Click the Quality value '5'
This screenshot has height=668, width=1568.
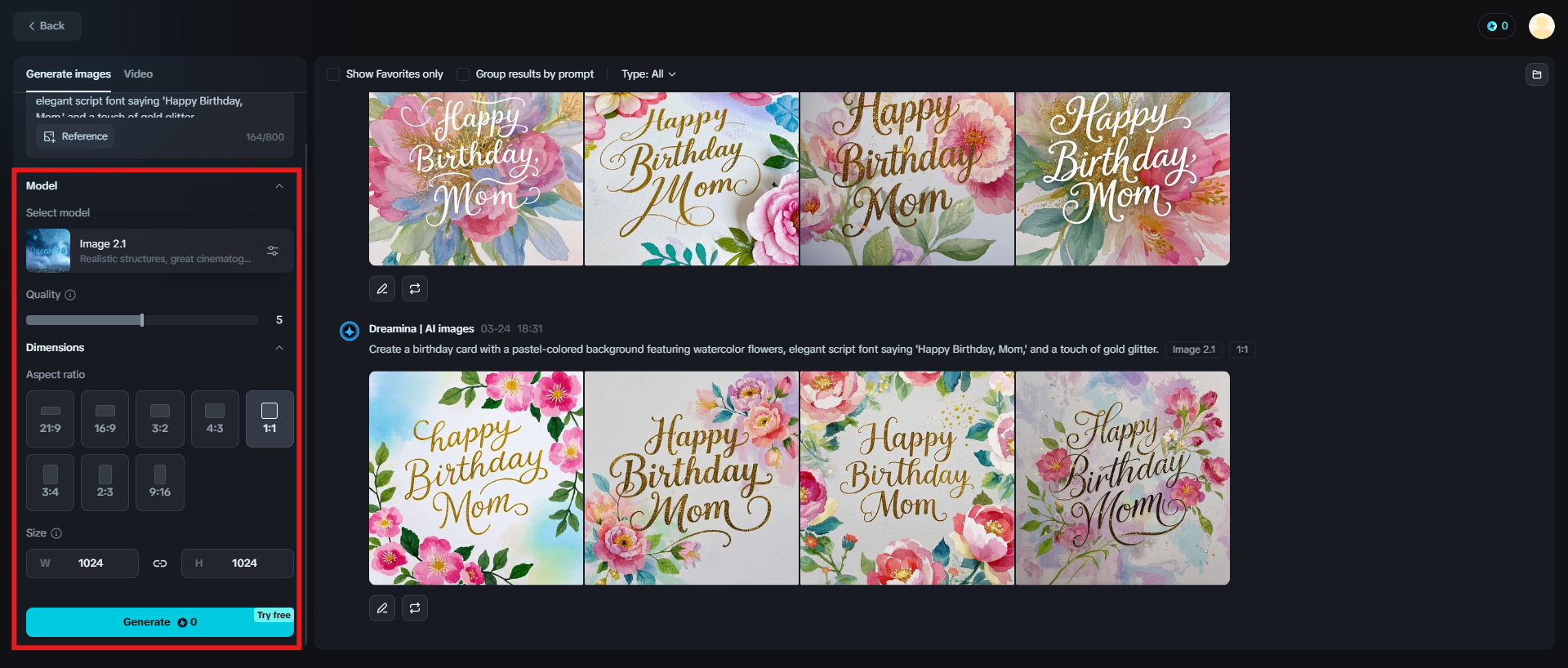[279, 320]
